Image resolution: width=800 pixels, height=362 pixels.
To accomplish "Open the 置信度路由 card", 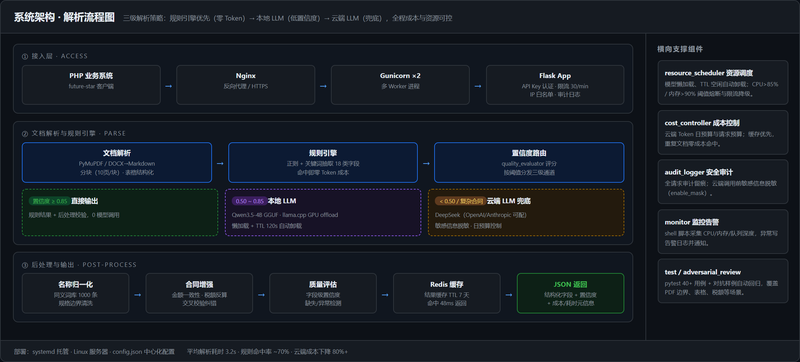I will [529, 162].
